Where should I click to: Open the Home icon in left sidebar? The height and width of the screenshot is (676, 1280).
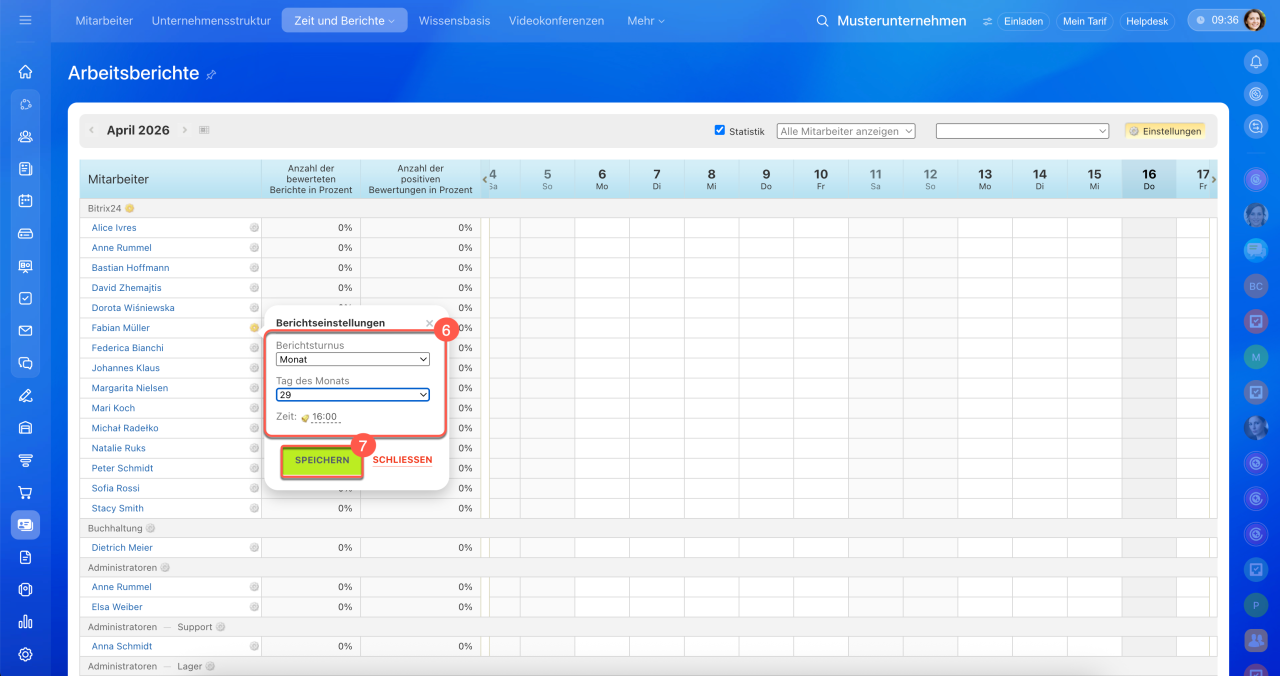pos(25,72)
